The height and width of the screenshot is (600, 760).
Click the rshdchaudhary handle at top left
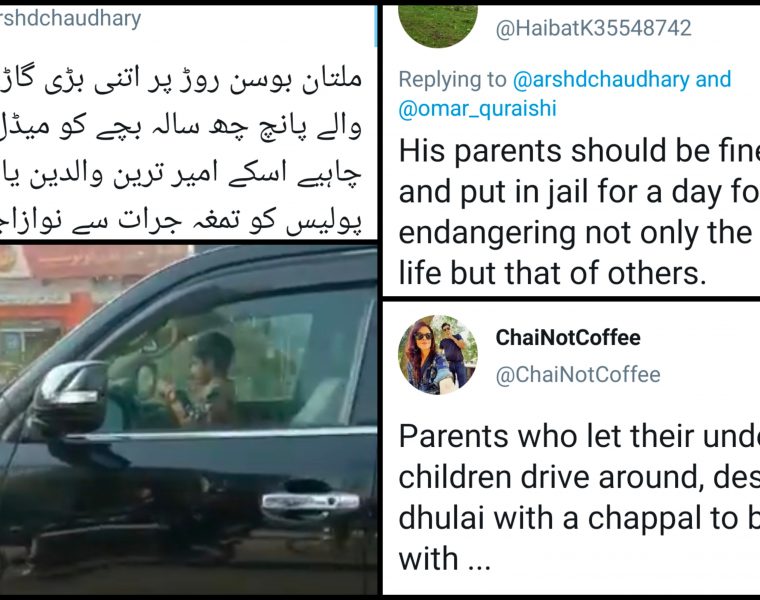click(70, 19)
